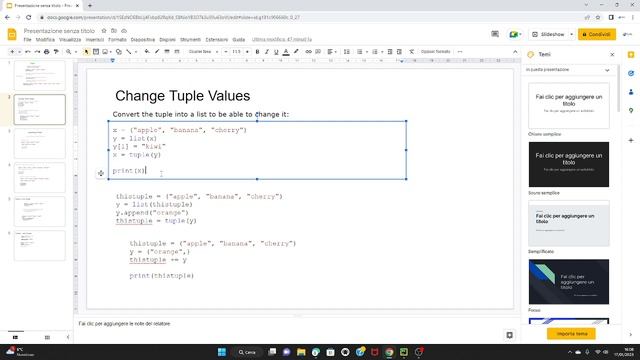
Task: Open numbered list options dropdown
Action: pos(382,52)
